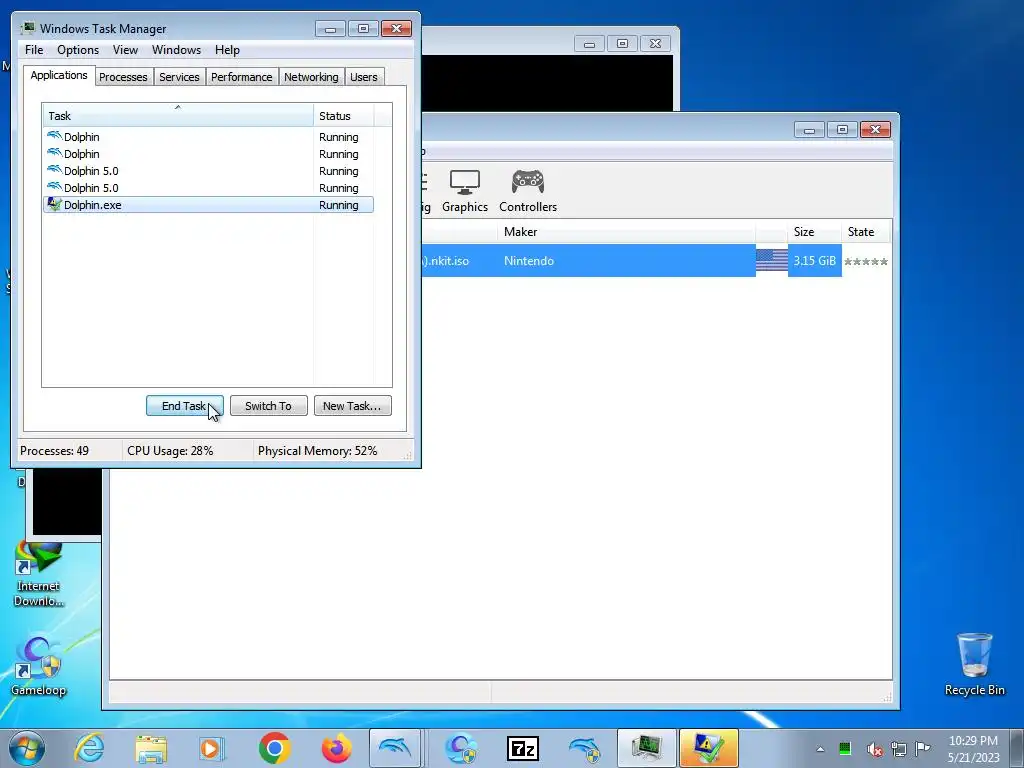Switch to Task Manager taskbar button

coord(646,748)
